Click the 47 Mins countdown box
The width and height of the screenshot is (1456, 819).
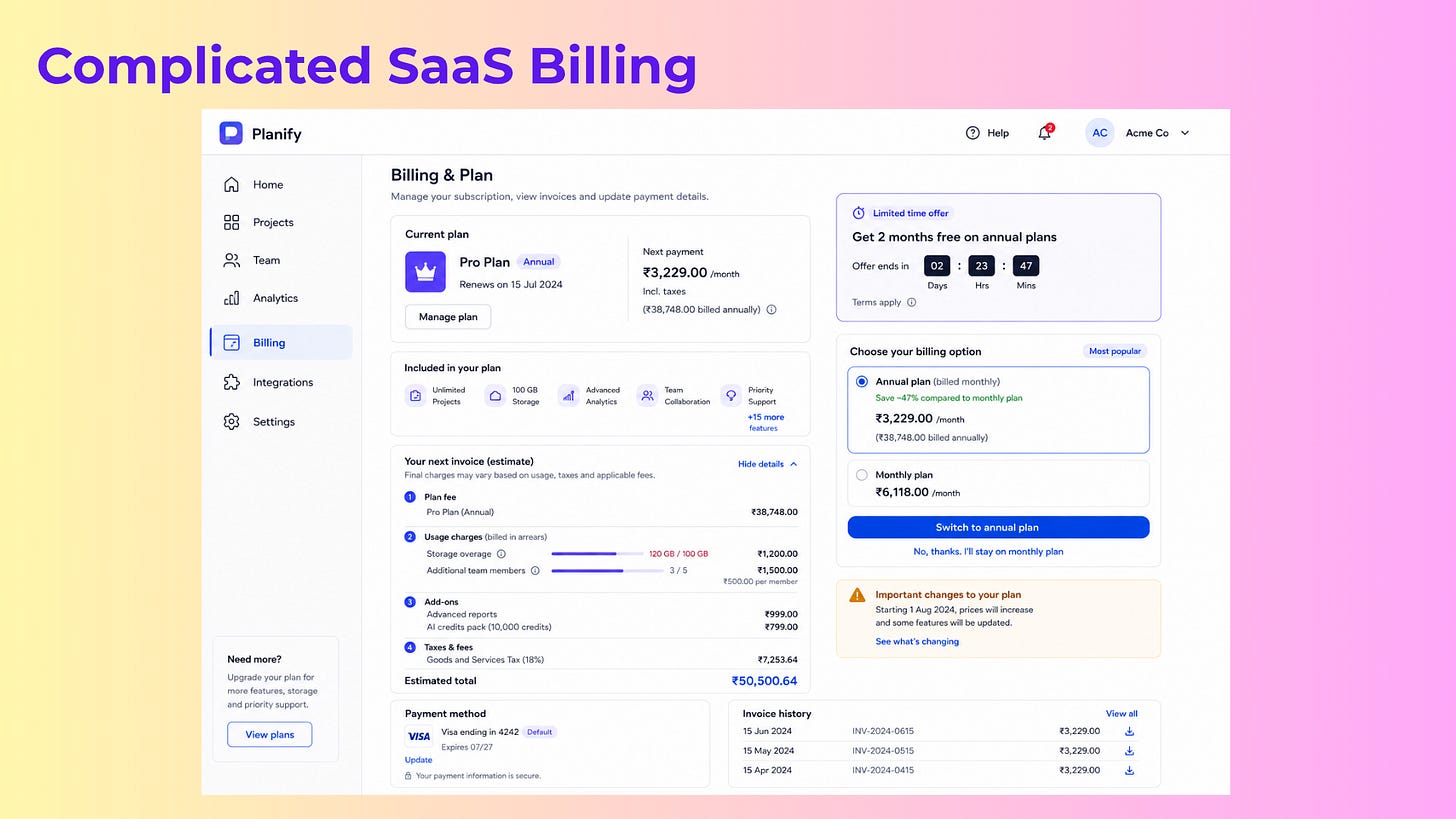click(x=1026, y=266)
